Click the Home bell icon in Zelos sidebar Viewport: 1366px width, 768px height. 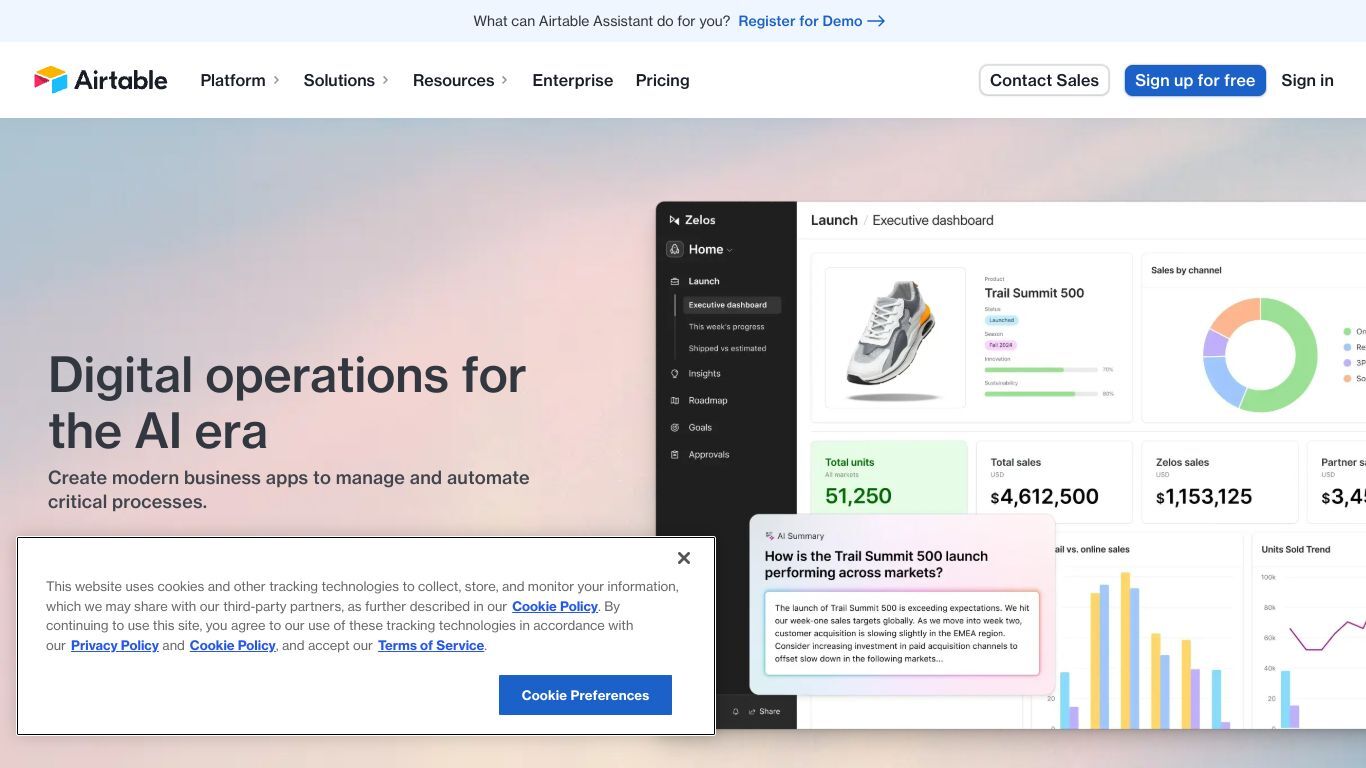point(675,249)
